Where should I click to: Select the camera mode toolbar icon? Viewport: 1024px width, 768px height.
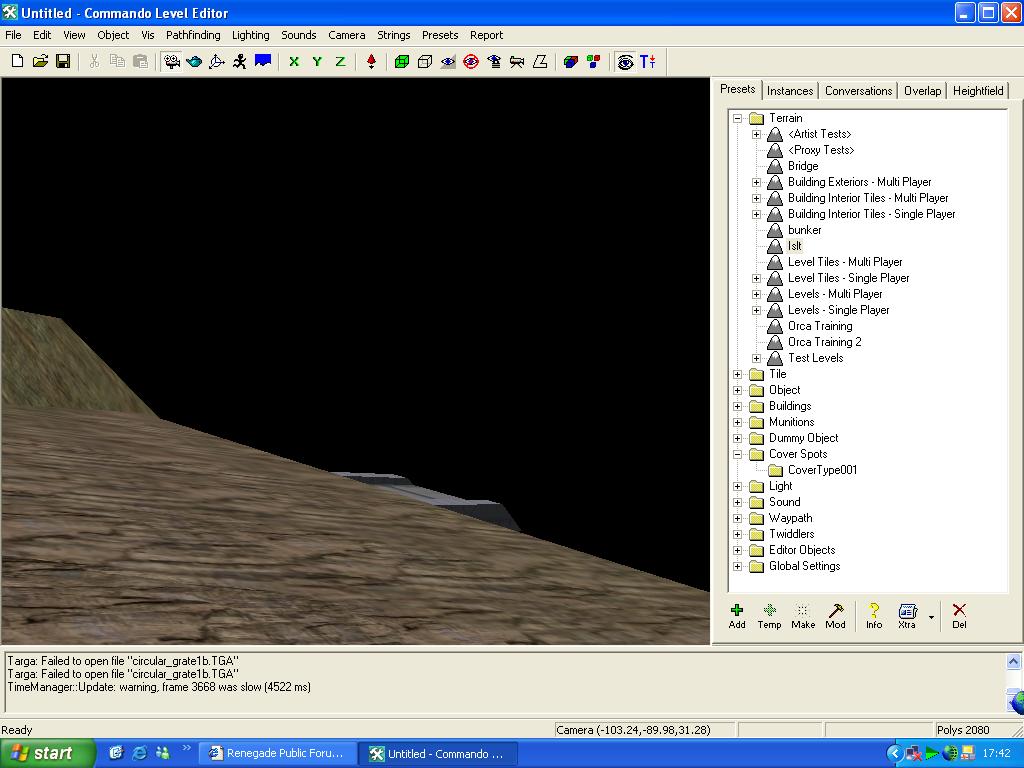pyautogui.click(x=172, y=61)
